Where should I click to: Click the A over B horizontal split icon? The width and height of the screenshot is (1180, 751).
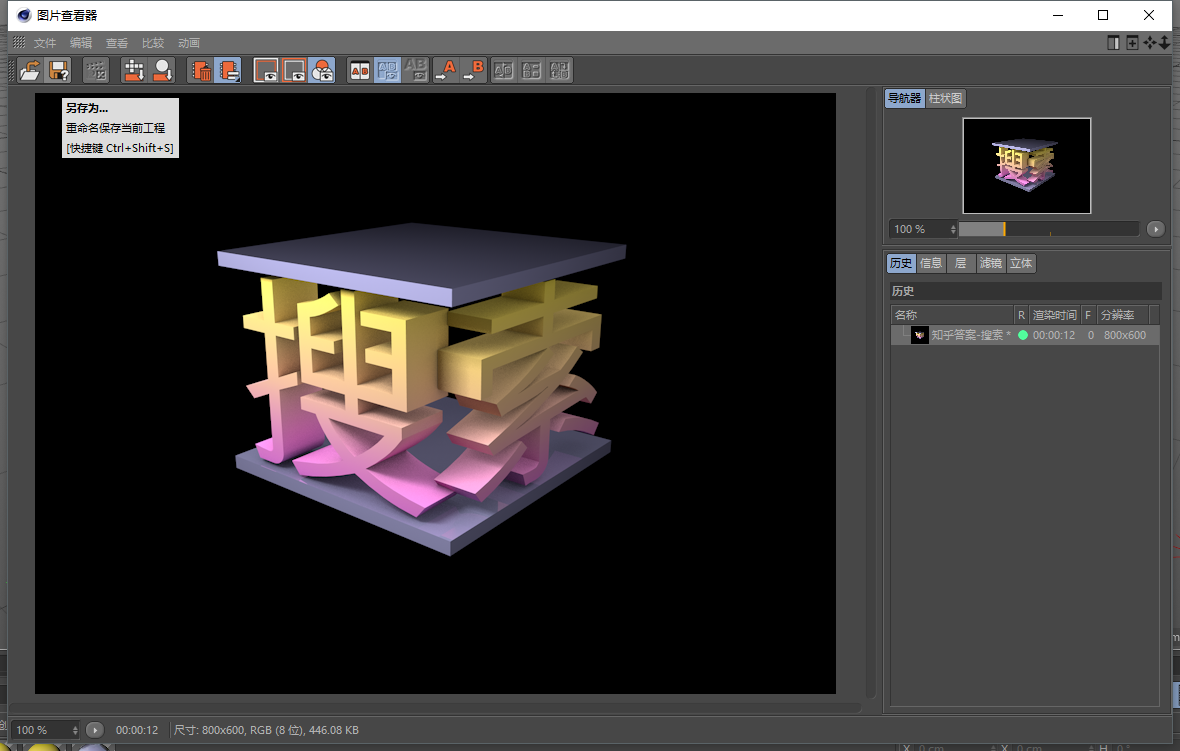531,70
